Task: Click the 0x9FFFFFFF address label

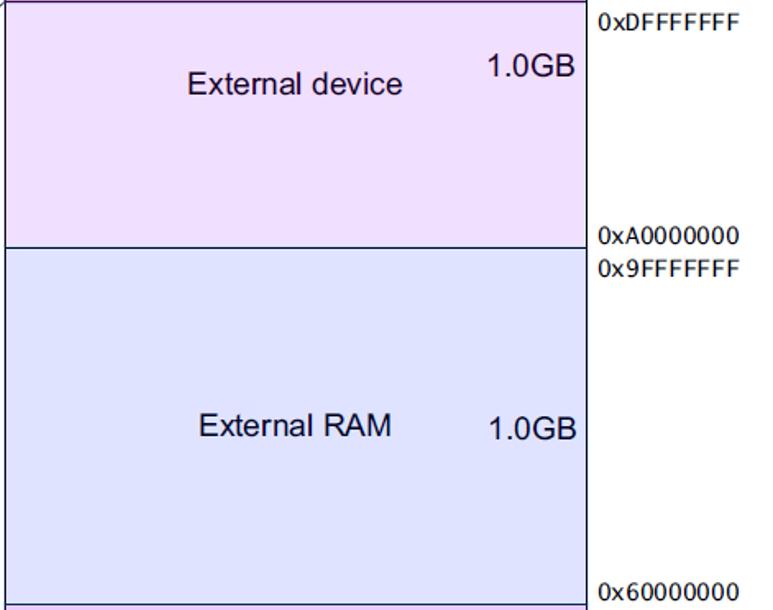Action: click(668, 269)
